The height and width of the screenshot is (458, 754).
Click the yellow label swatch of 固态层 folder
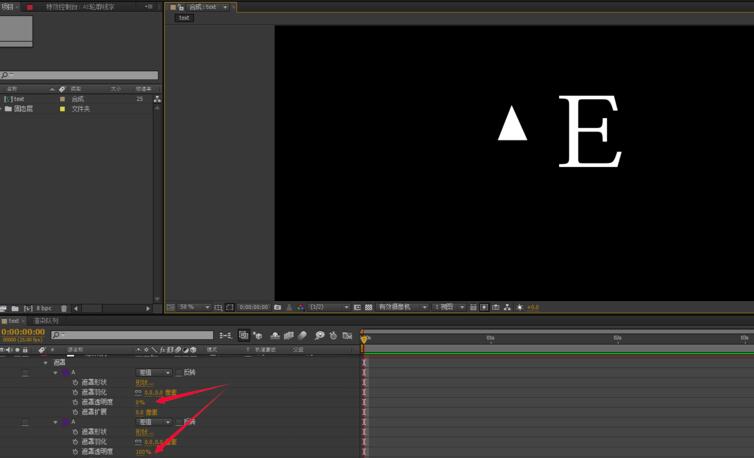(62, 109)
